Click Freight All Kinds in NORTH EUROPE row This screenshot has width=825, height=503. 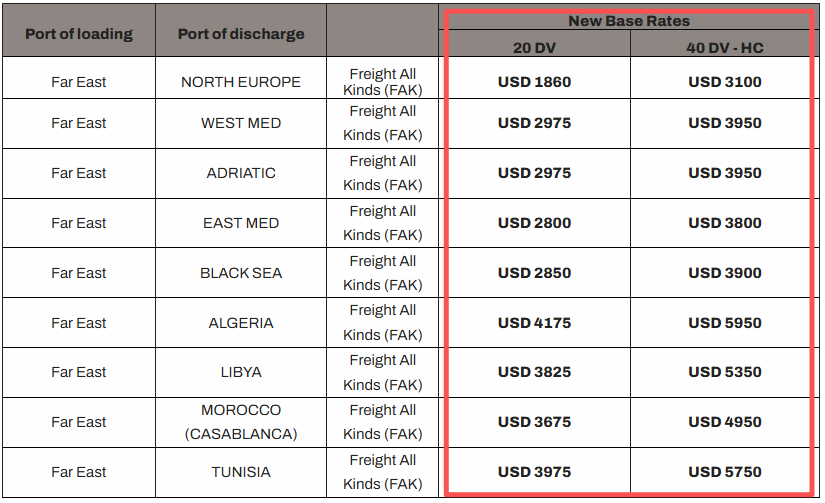pos(383,82)
